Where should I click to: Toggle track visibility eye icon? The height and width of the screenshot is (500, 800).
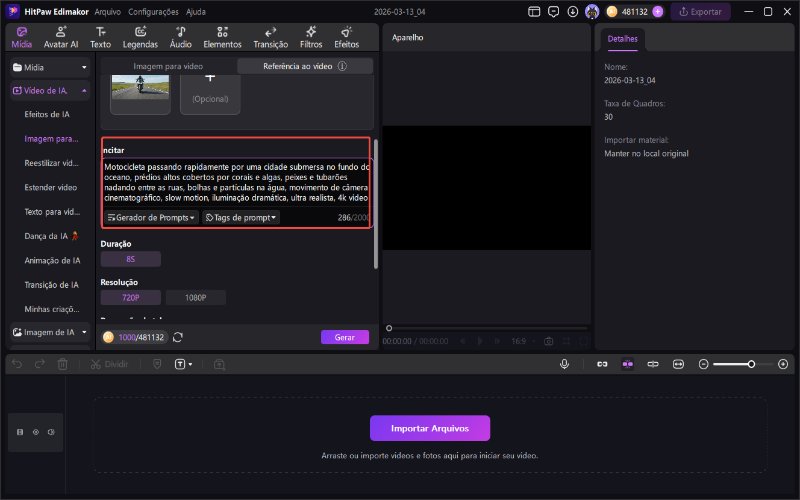(x=36, y=432)
